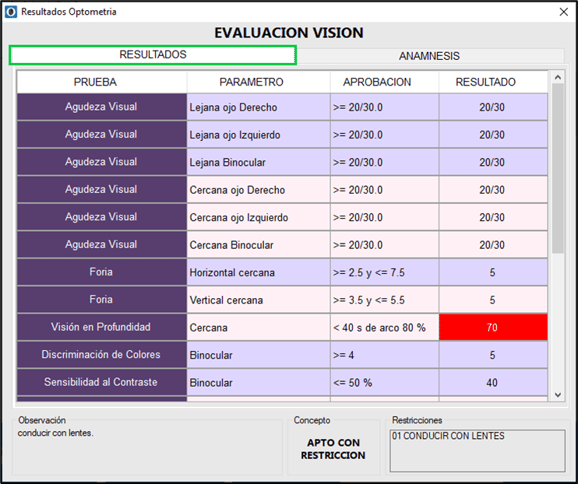Click the vertical scrollbar thumb
The image size is (578, 484).
tap(558, 168)
